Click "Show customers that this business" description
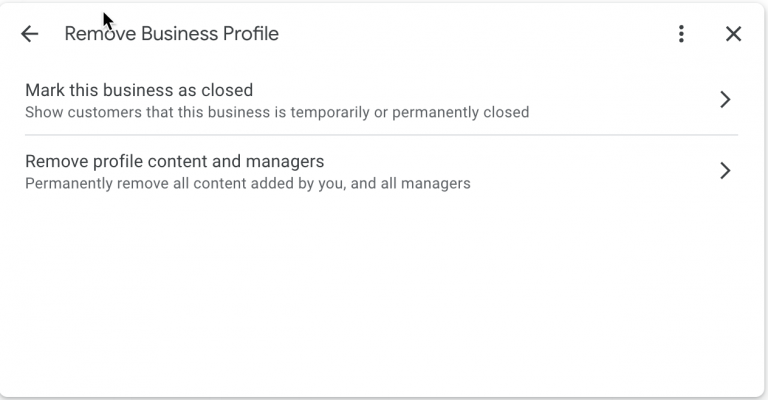Screen dimensions: 768x400 click(150, 112)
